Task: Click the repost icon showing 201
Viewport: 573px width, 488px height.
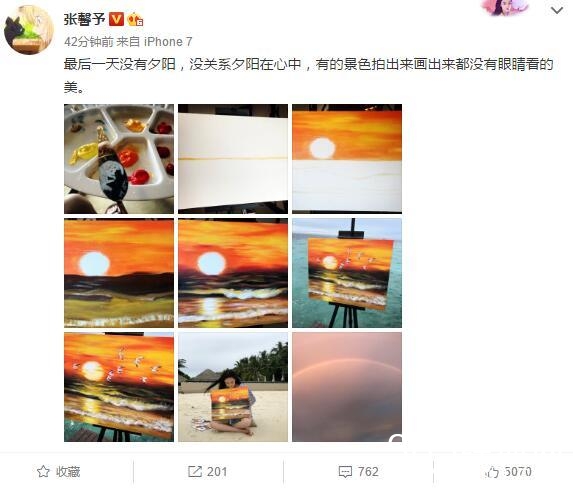Action: coord(194,472)
